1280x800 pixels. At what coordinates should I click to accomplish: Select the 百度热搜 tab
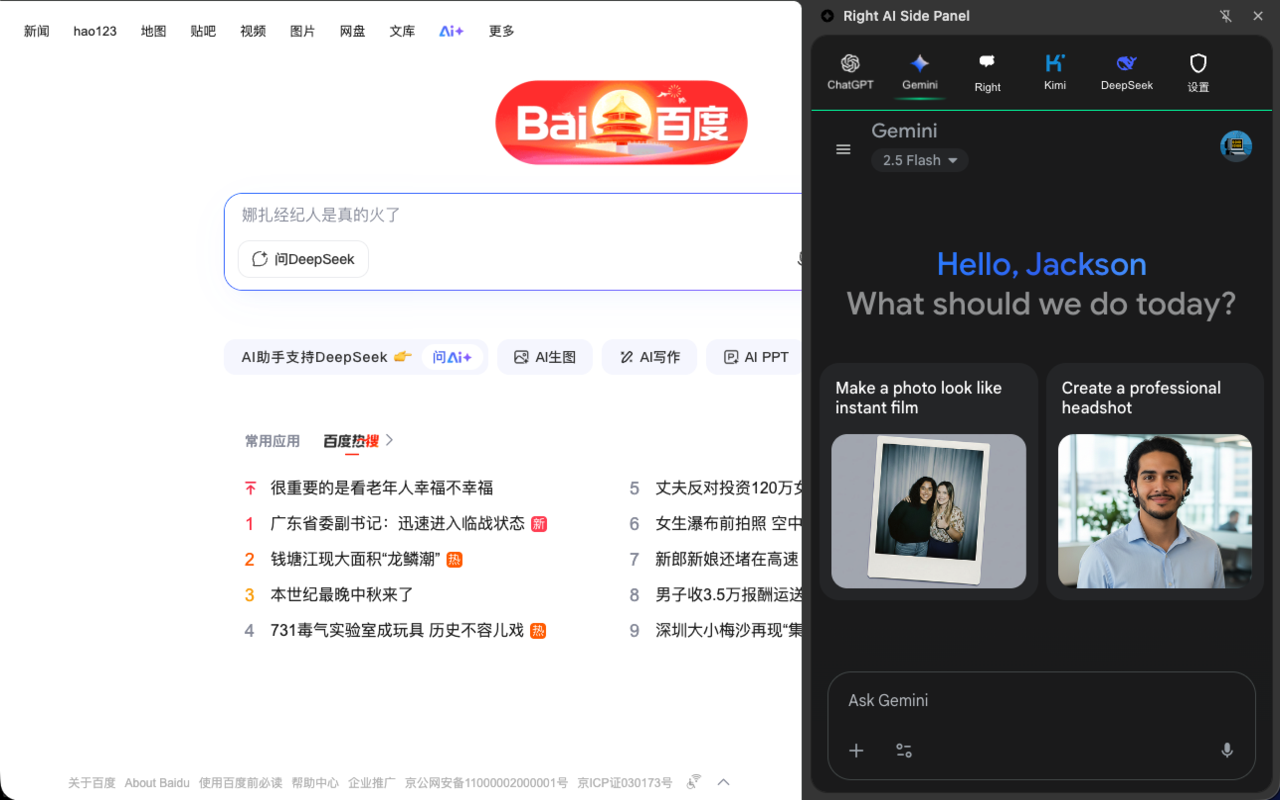[351, 441]
